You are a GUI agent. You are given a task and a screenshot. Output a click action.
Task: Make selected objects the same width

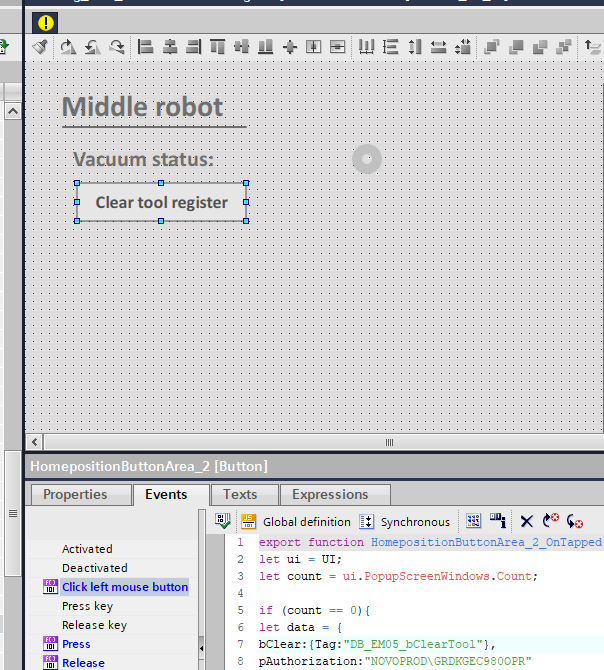pyautogui.click(x=438, y=47)
